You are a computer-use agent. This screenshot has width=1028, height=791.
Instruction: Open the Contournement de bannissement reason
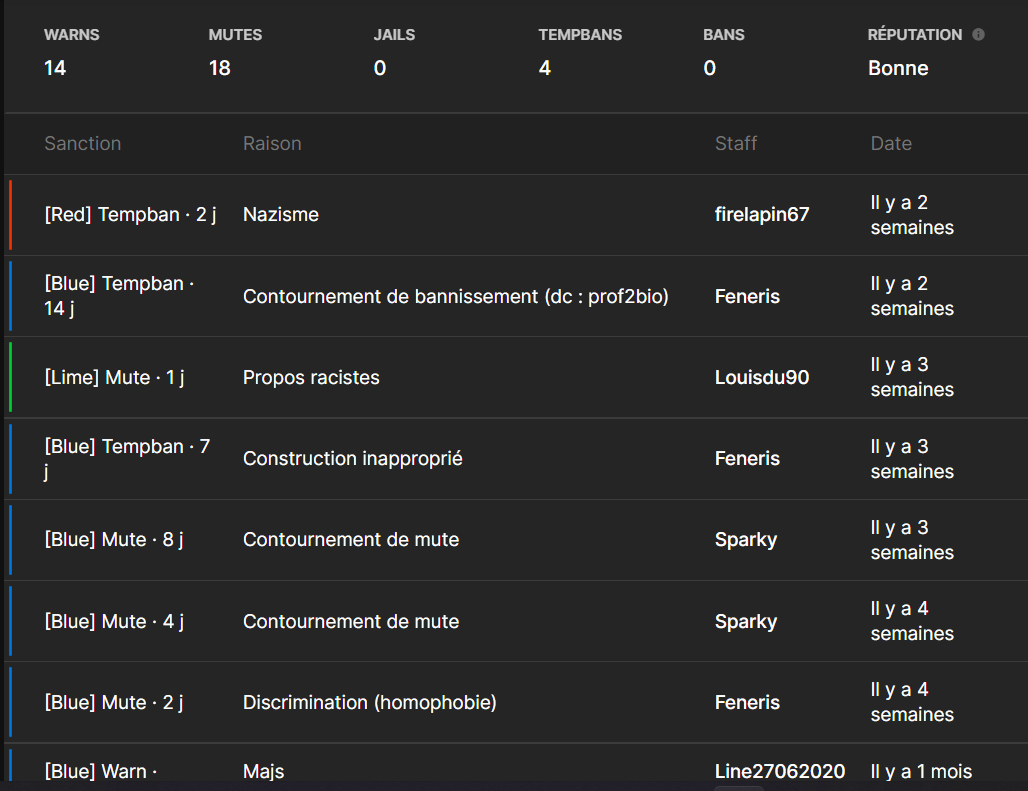coord(455,297)
